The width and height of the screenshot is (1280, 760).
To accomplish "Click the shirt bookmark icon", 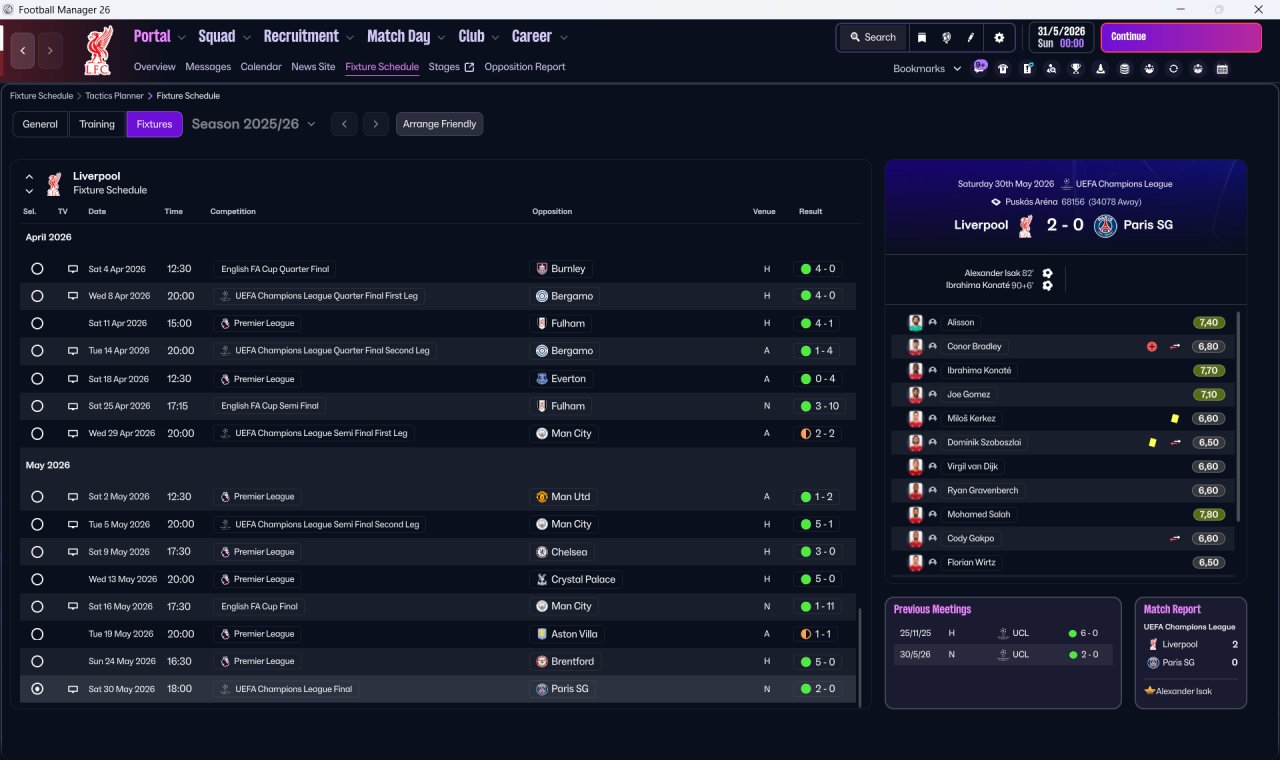I will tap(1003, 69).
